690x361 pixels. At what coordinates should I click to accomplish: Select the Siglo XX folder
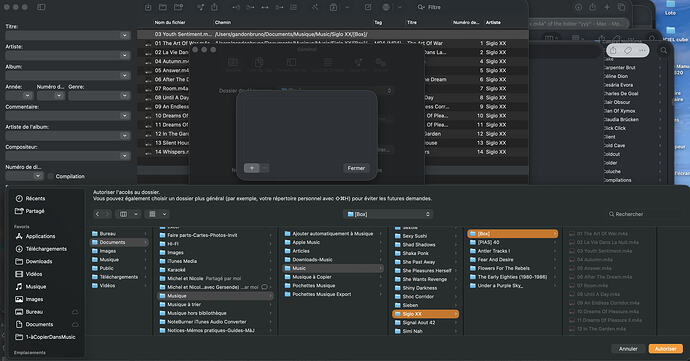click(x=426, y=314)
